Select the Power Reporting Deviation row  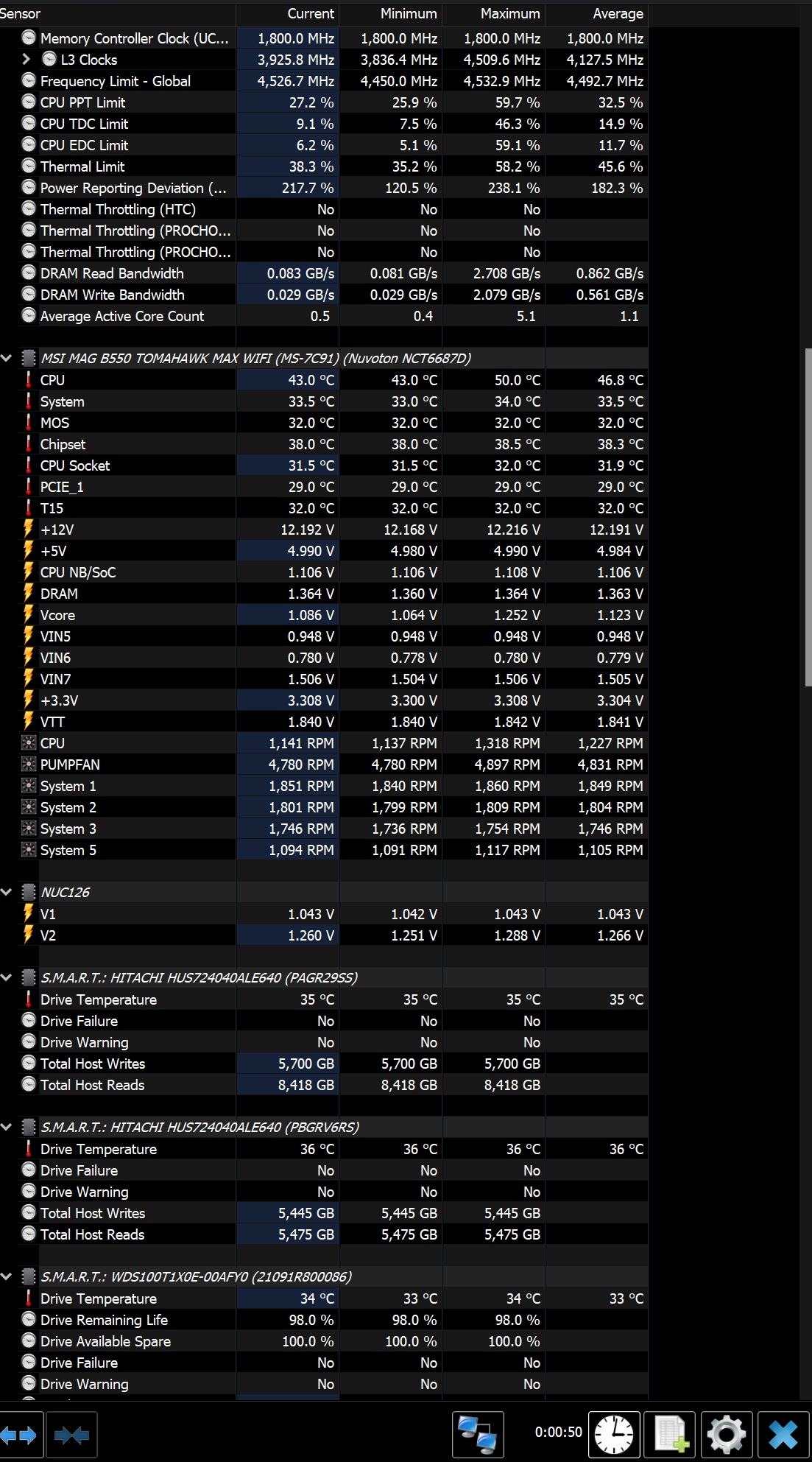pyautogui.click(x=324, y=187)
